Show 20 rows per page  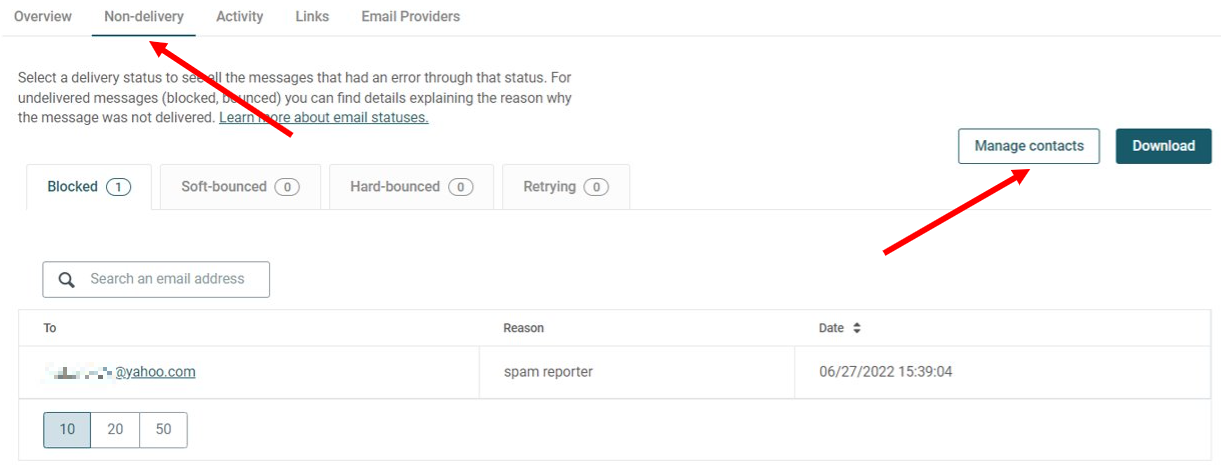tap(115, 429)
